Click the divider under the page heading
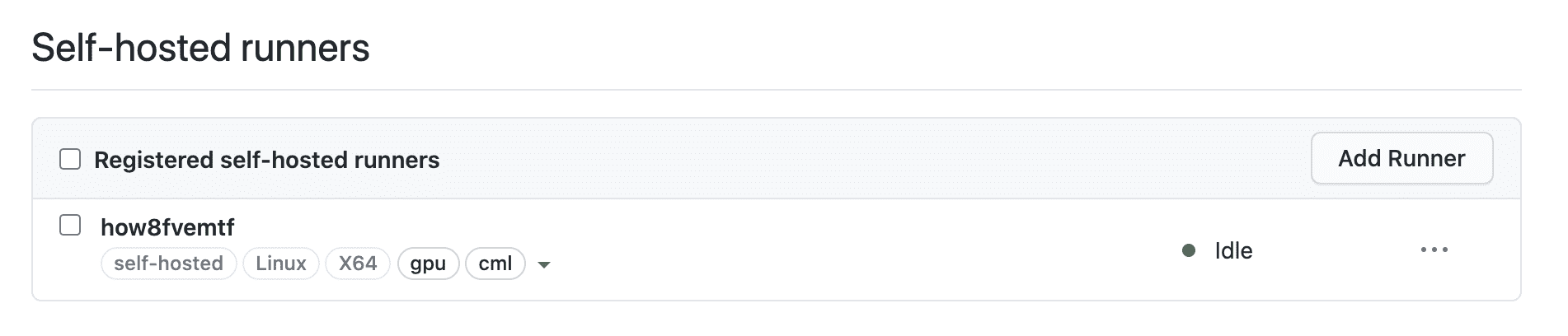Image resolution: width=1568 pixels, height=336 pixels. click(x=775, y=89)
